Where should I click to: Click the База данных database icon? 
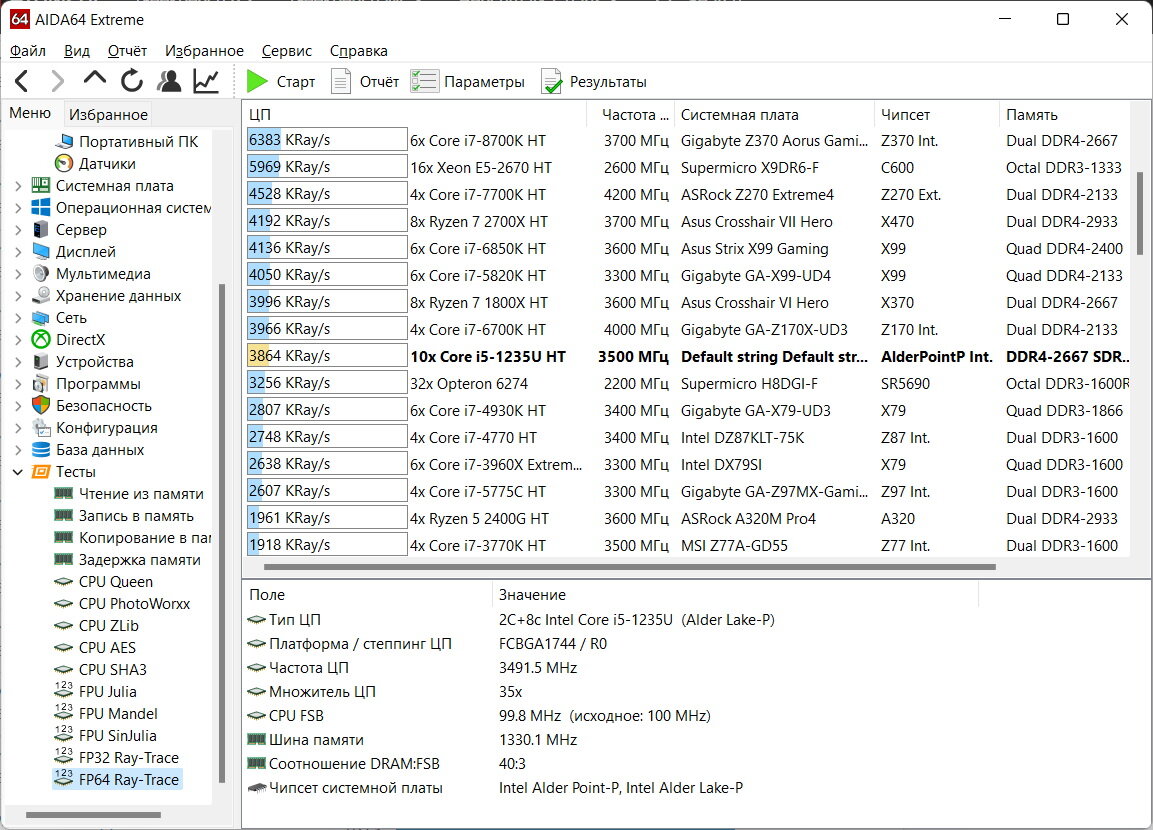click(41, 450)
